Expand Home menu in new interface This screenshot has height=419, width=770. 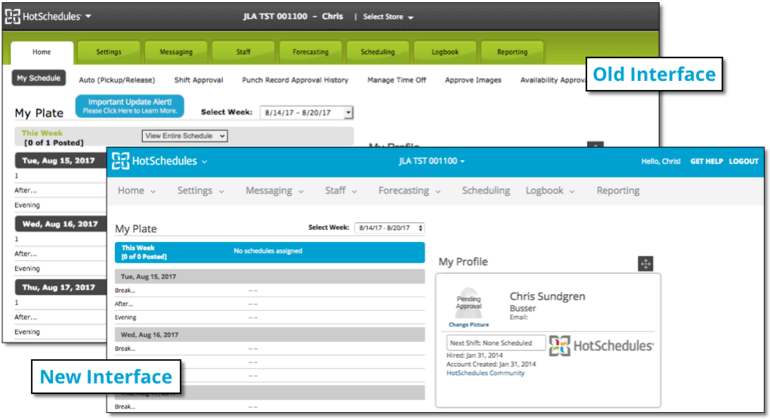click(137, 191)
